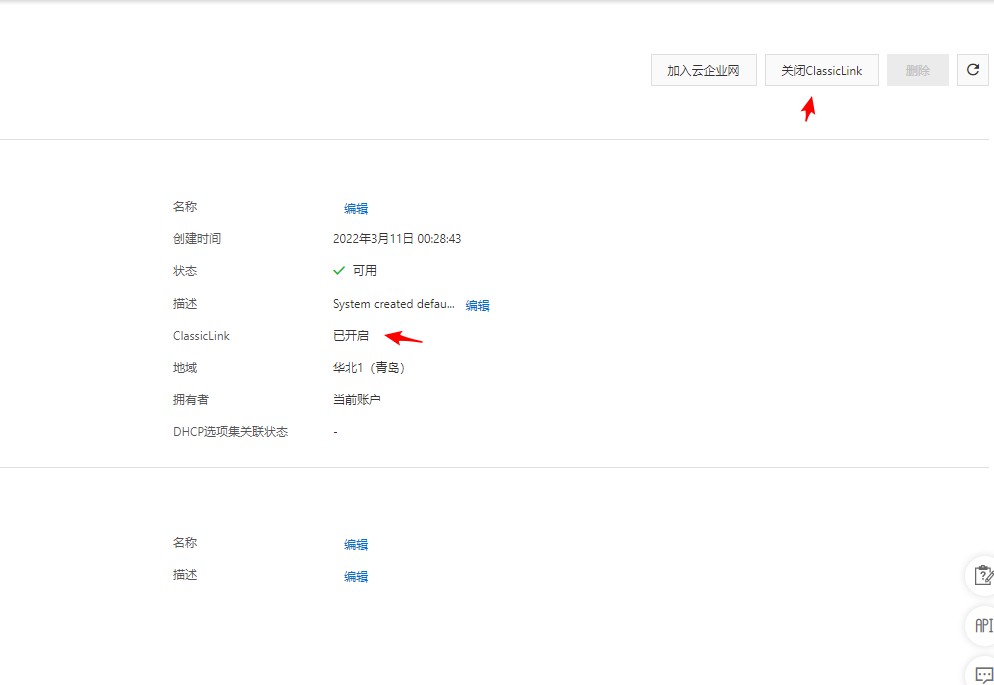Image resolution: width=994 pixels, height=685 pixels.
Task: Click the green checkmark status icon
Action: (x=339, y=271)
